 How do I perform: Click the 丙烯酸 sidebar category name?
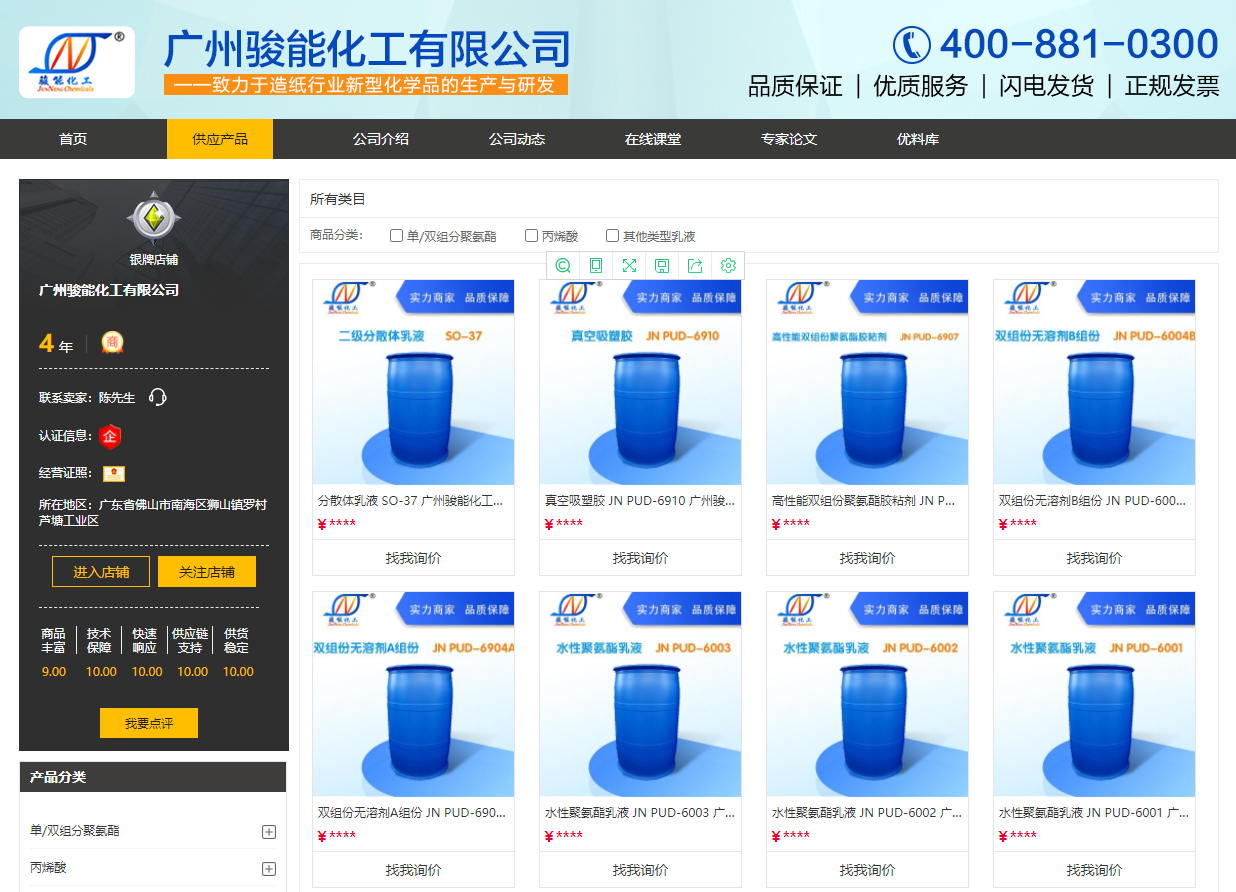click(48, 868)
